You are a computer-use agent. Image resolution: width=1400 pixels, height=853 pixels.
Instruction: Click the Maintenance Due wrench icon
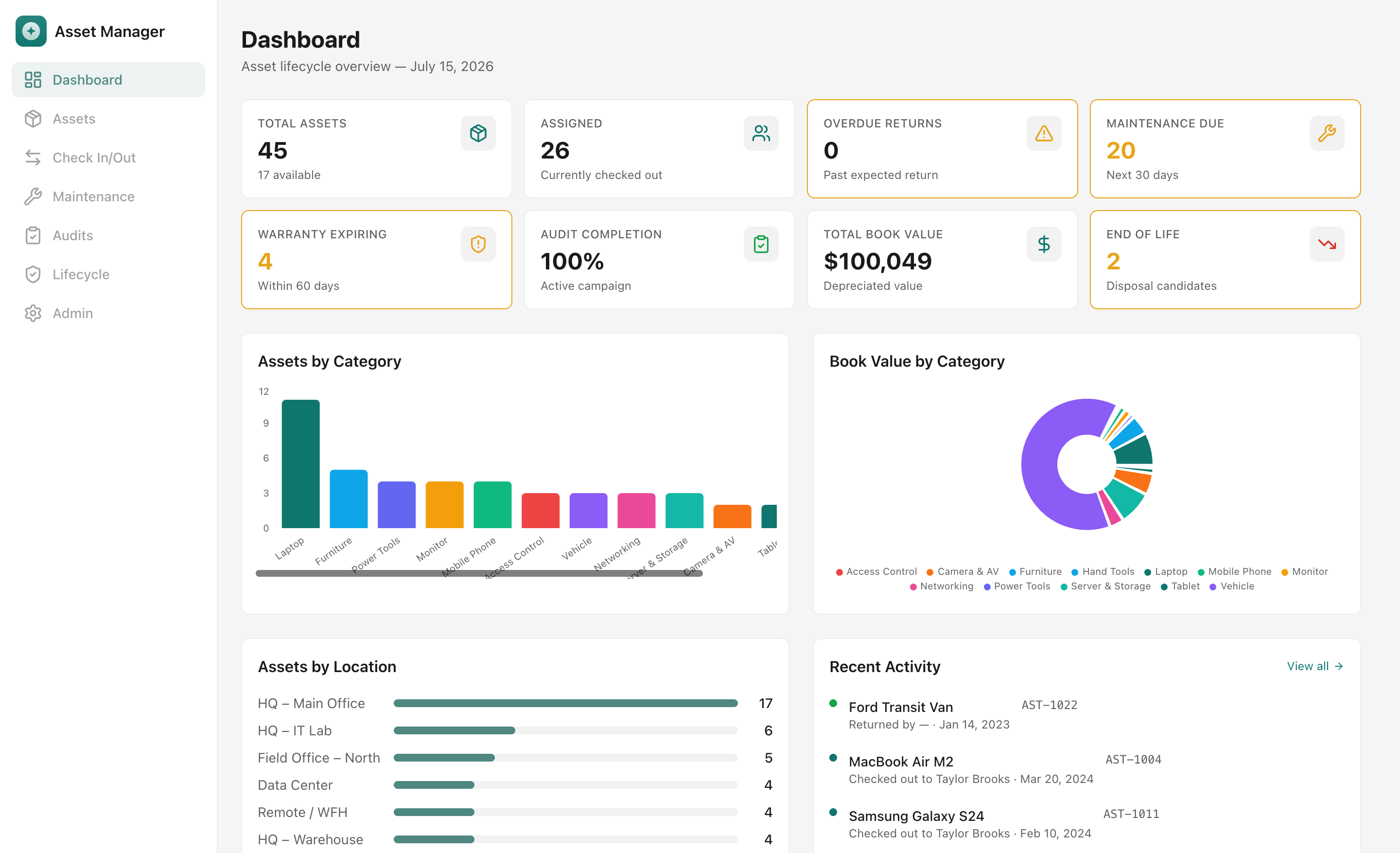coord(1327,134)
